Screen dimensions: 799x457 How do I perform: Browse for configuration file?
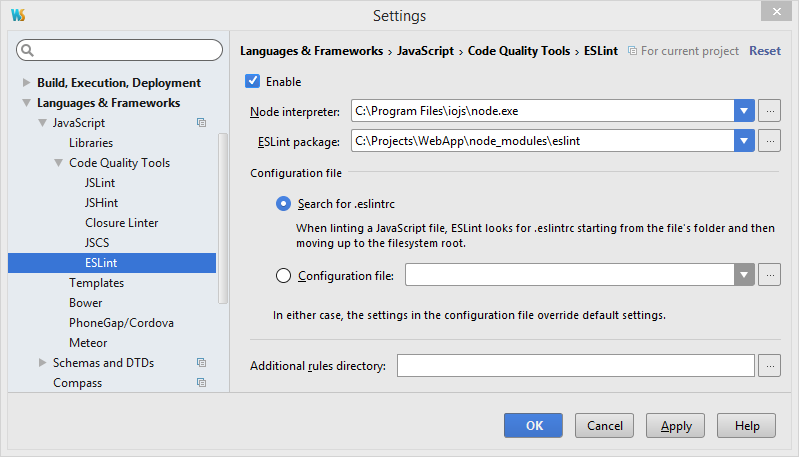[769, 275]
